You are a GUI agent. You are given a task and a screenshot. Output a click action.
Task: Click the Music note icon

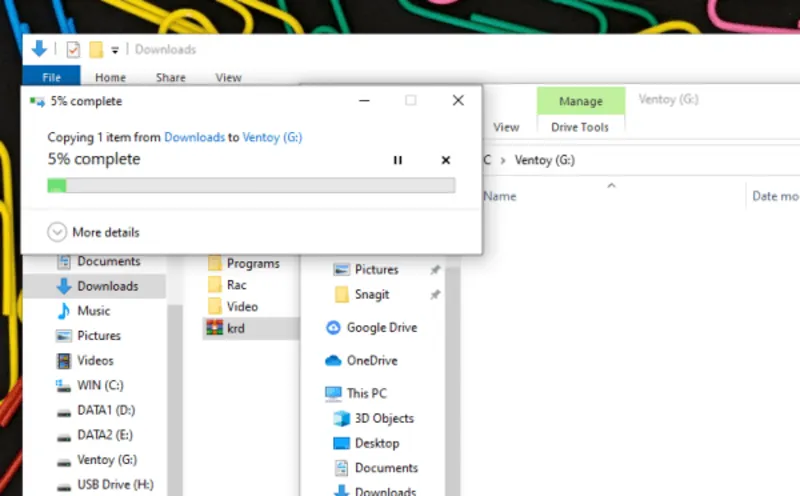pos(64,311)
